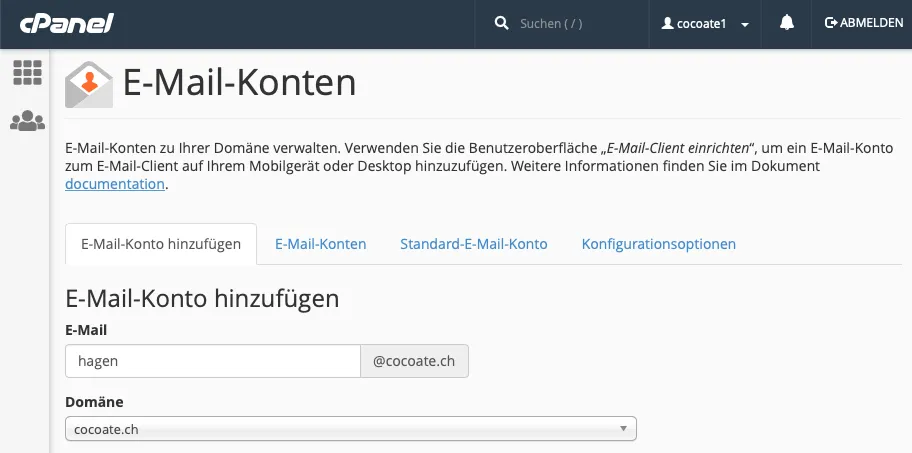Open the notifications bell

[786, 23]
